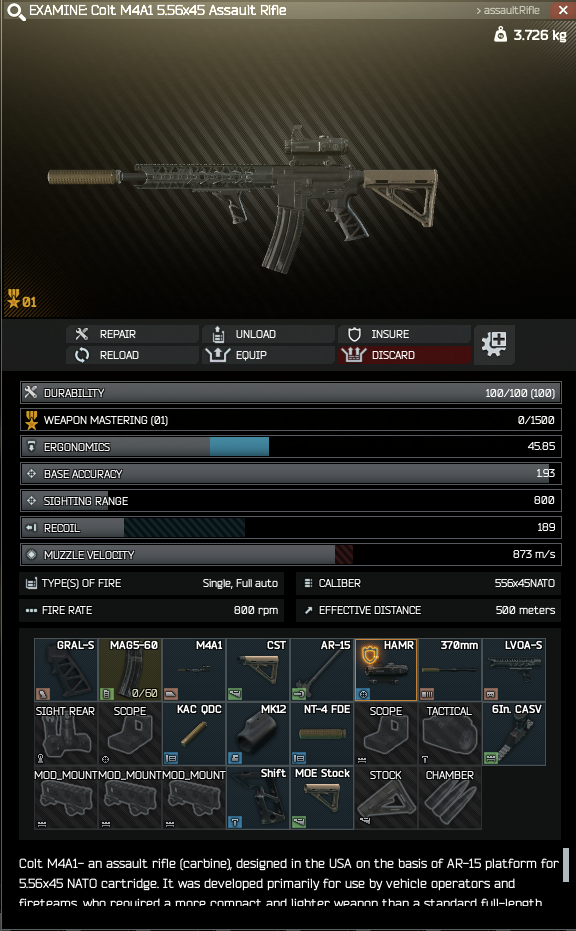This screenshot has width=576, height=931.
Task: Select the empty TACTICAL device slot
Action: coord(451,734)
